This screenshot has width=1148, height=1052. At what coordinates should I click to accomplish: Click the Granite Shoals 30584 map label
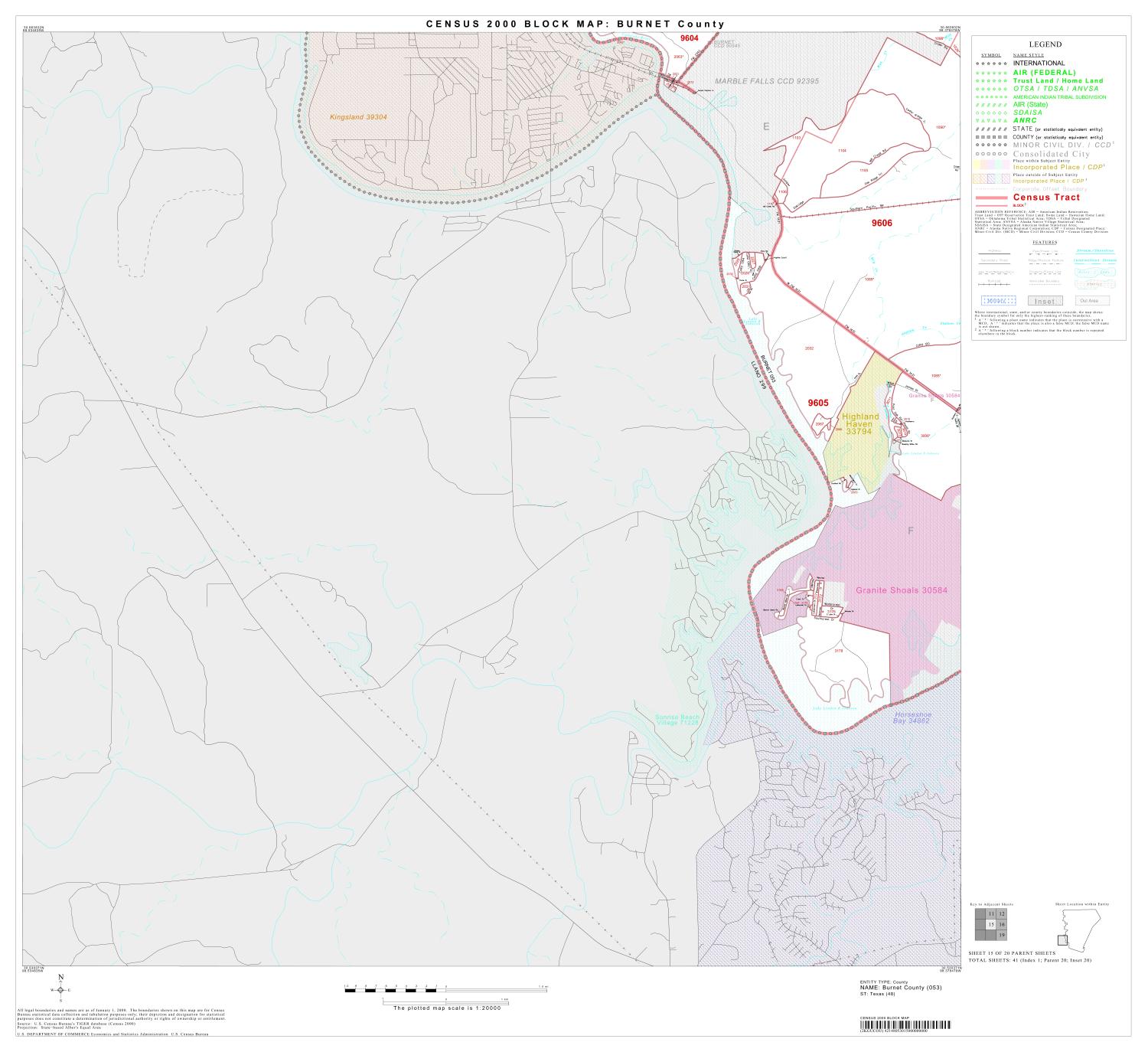[x=901, y=590]
